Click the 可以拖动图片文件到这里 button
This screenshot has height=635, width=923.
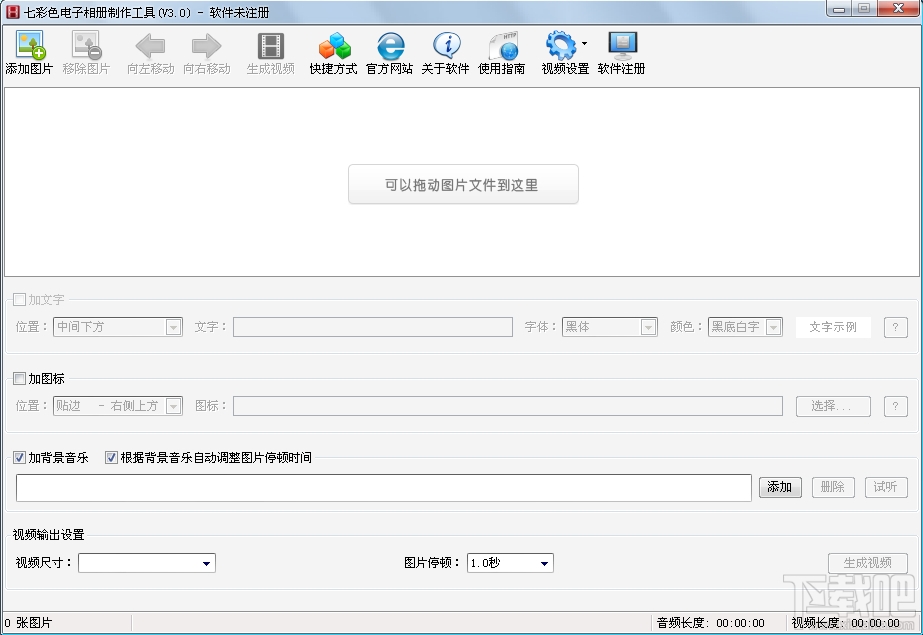(463, 184)
